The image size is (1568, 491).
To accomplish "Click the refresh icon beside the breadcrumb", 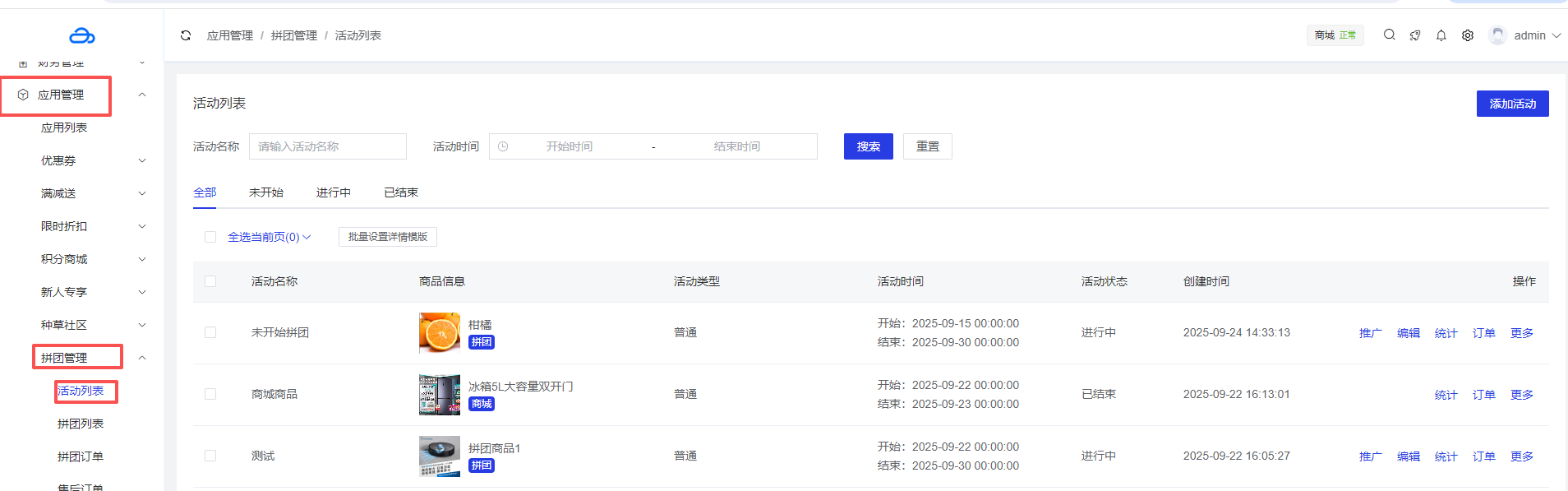I will [186, 35].
